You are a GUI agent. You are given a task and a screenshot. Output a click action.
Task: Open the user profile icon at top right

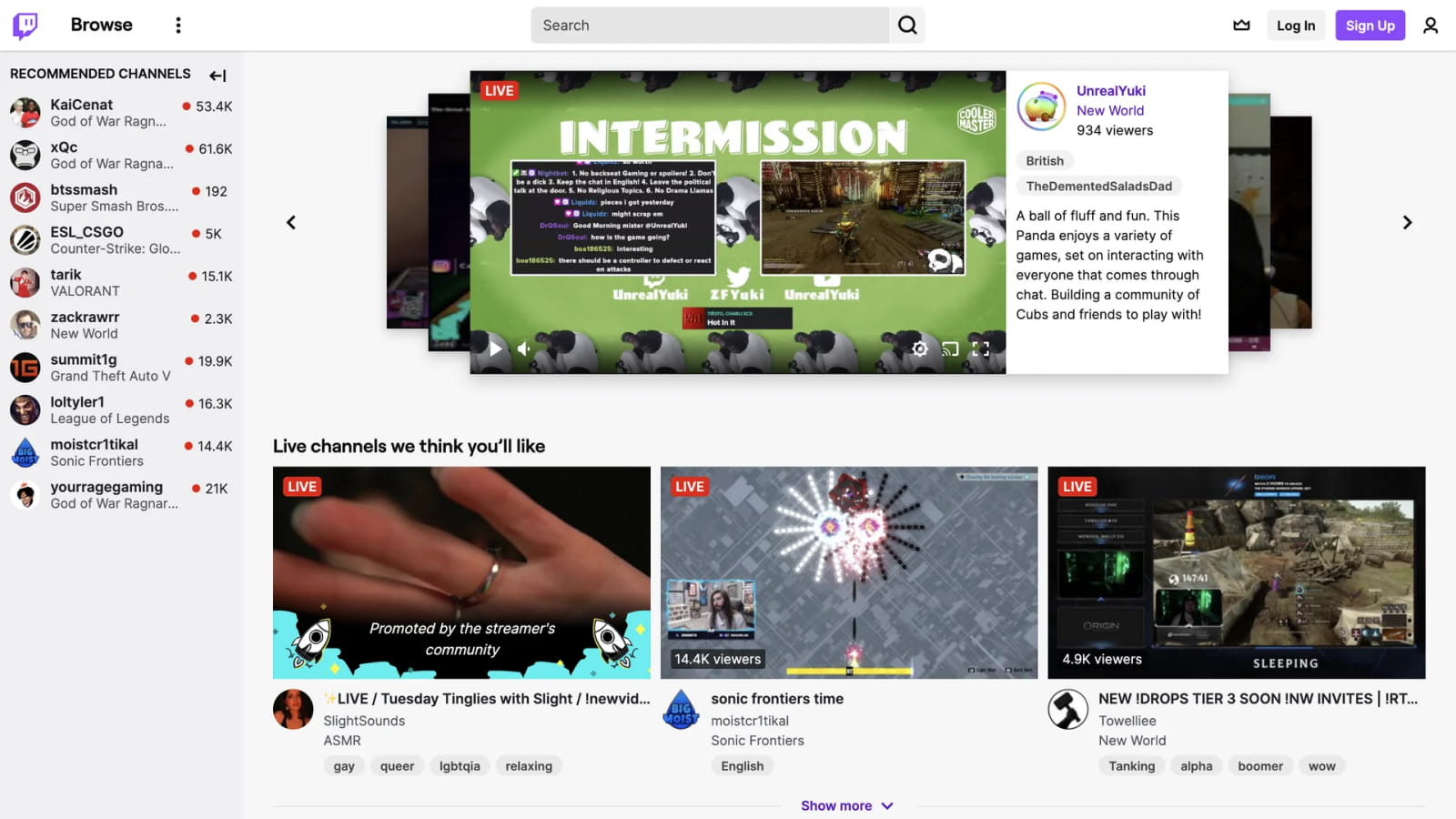click(1431, 25)
